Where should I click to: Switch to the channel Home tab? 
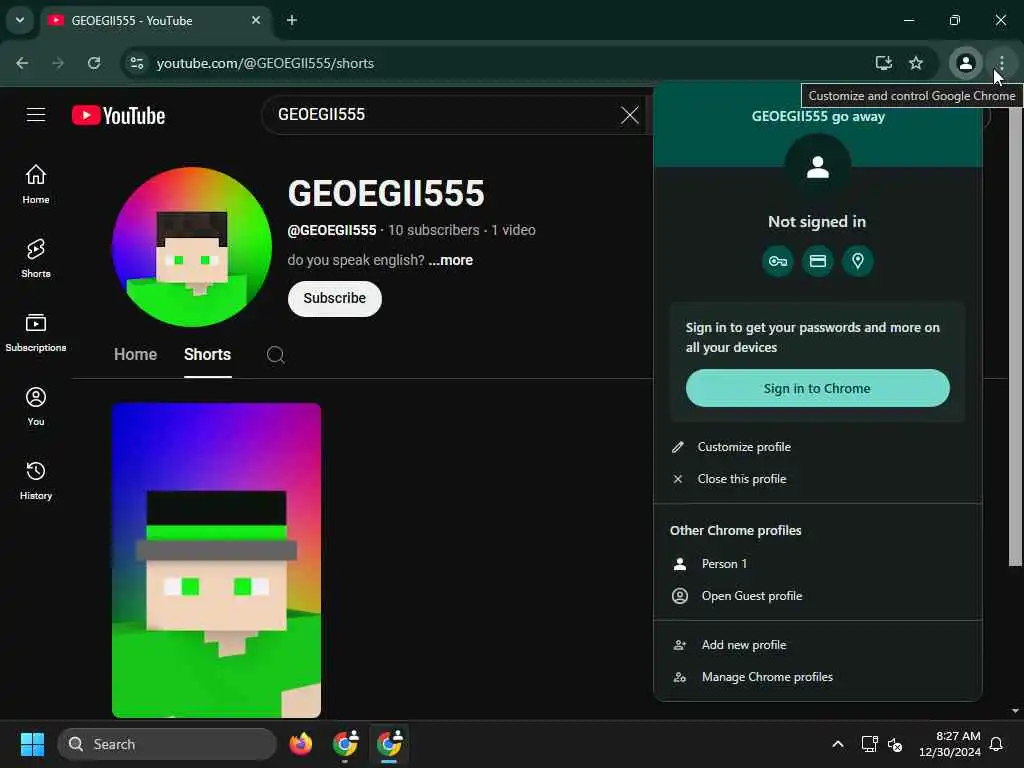pos(135,355)
